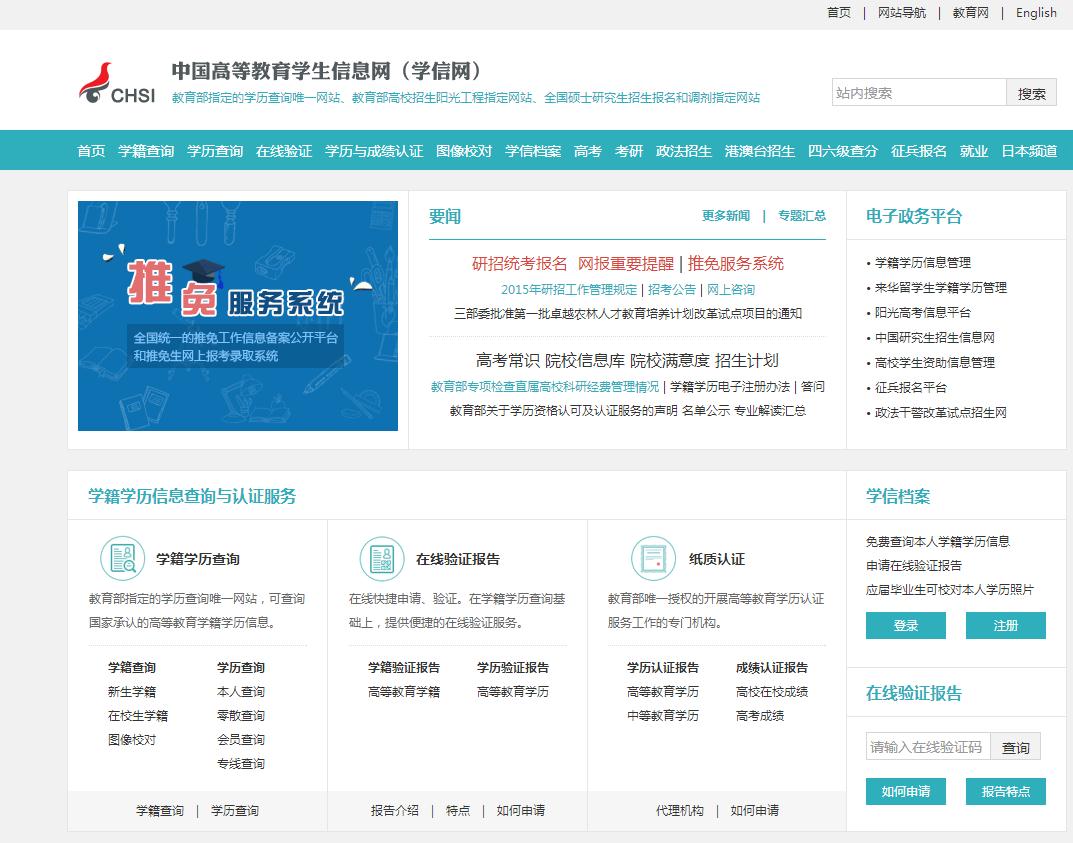The height and width of the screenshot is (843, 1073).
Task: Click the 搜索 search button
Action: (1031, 92)
